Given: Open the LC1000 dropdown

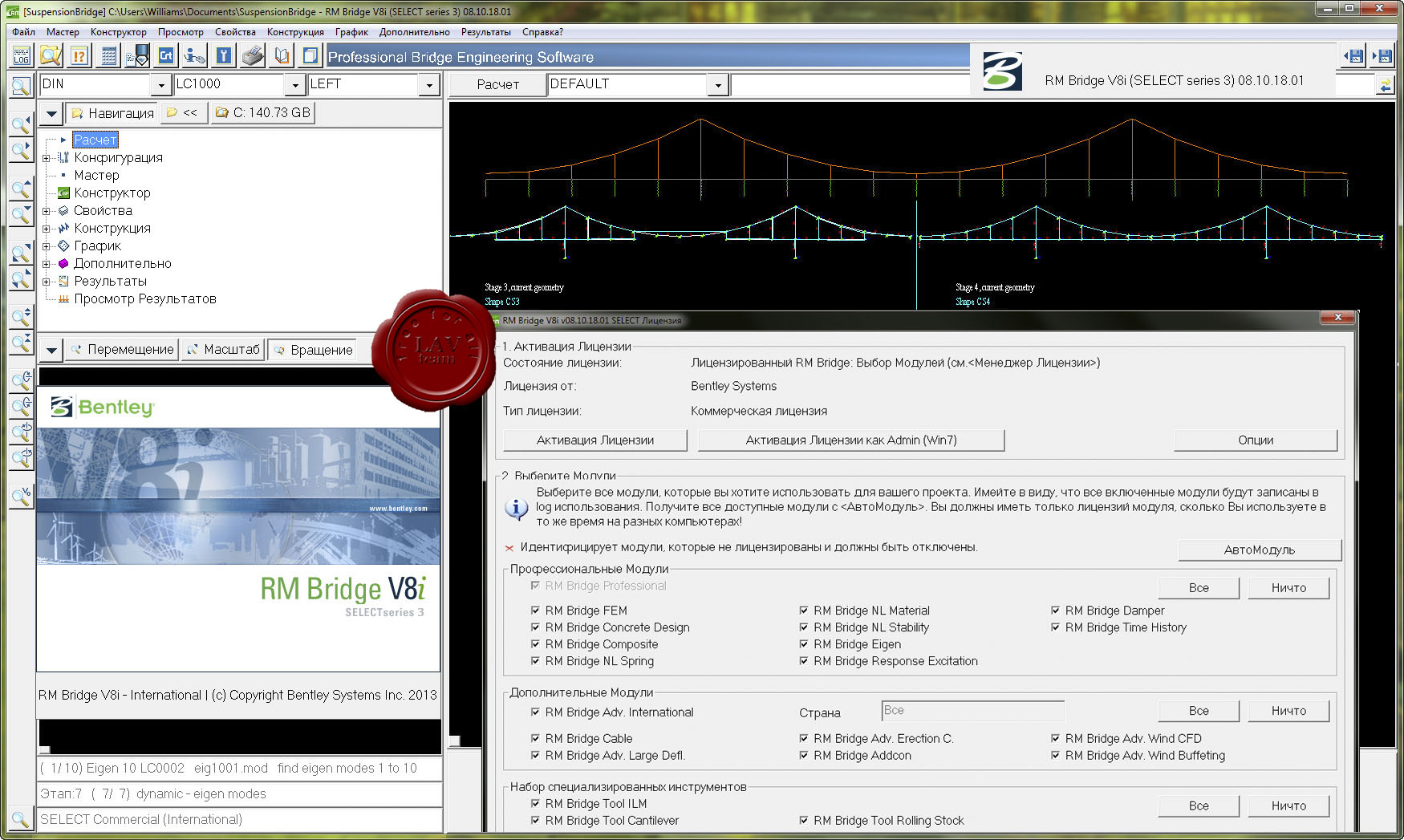Looking at the screenshot, I should click(x=294, y=85).
